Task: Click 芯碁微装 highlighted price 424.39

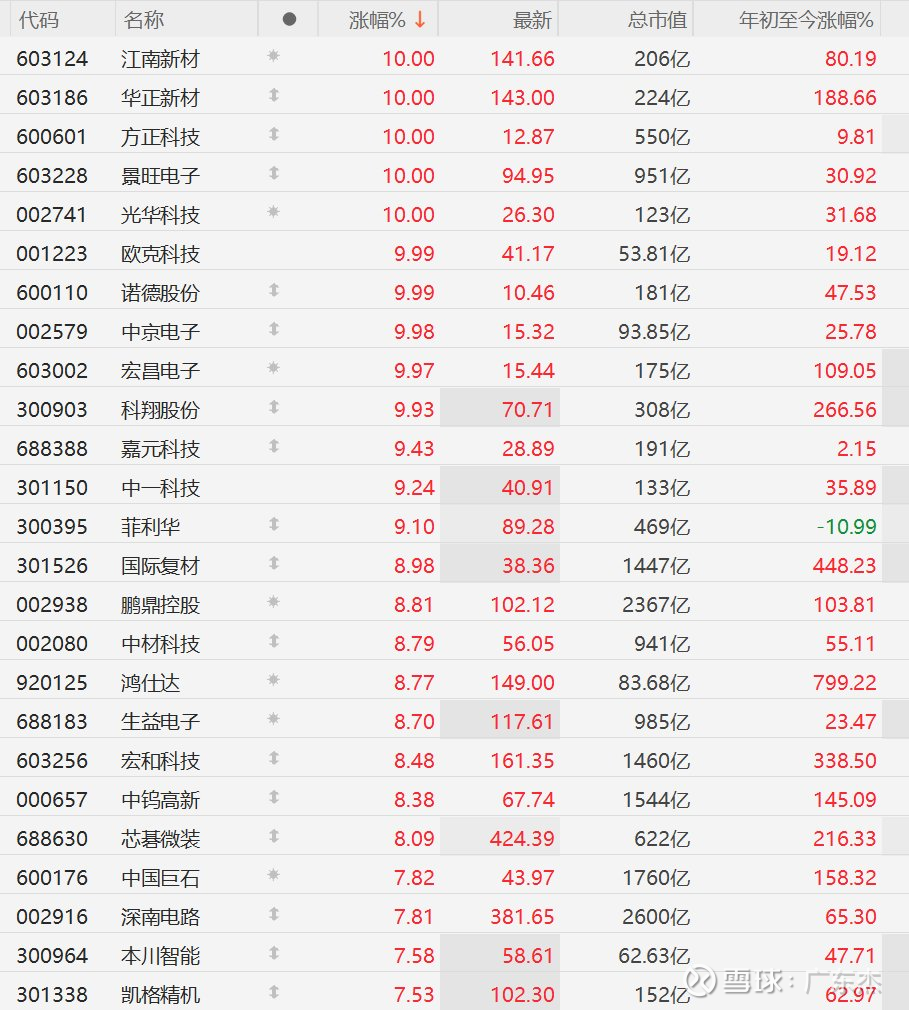Action: 522,839
